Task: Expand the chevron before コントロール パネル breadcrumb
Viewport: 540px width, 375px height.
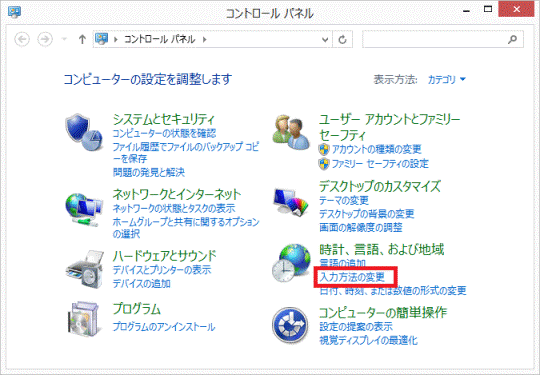Action: [116, 39]
